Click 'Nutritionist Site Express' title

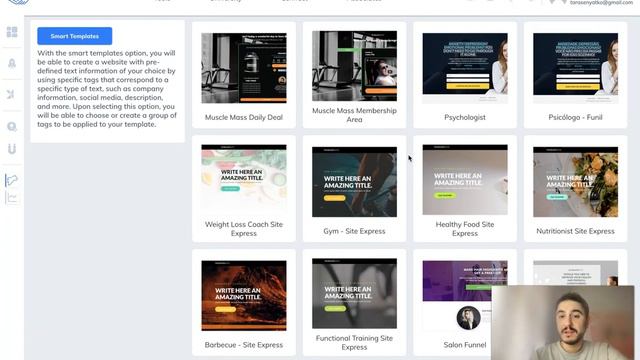tap(576, 231)
